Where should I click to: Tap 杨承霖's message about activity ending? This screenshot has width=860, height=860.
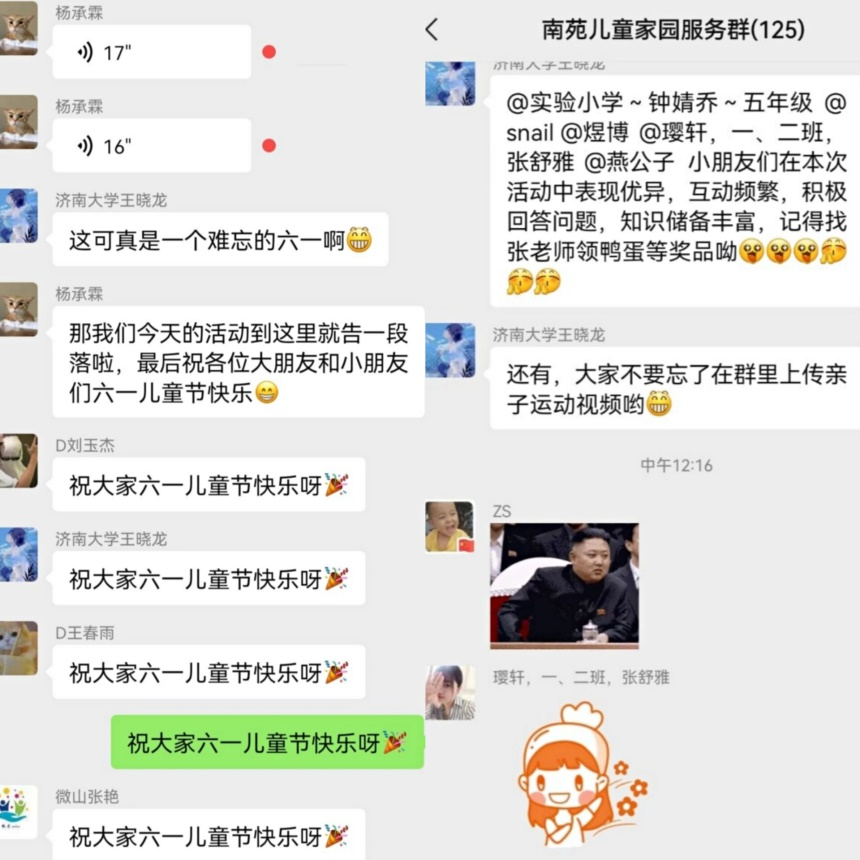pos(239,362)
